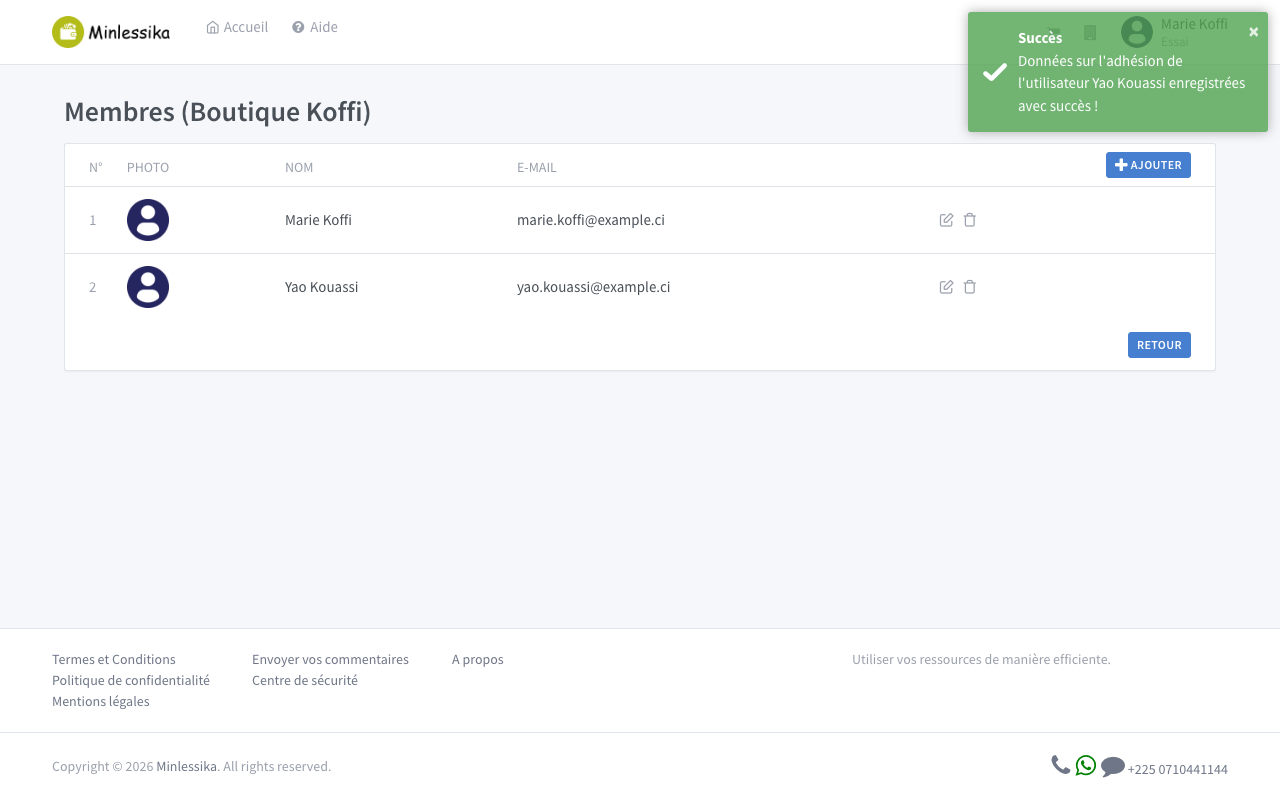Viewport: 1280px width, 800px height.
Task: Go to Accueil in navigation
Action: (237, 27)
